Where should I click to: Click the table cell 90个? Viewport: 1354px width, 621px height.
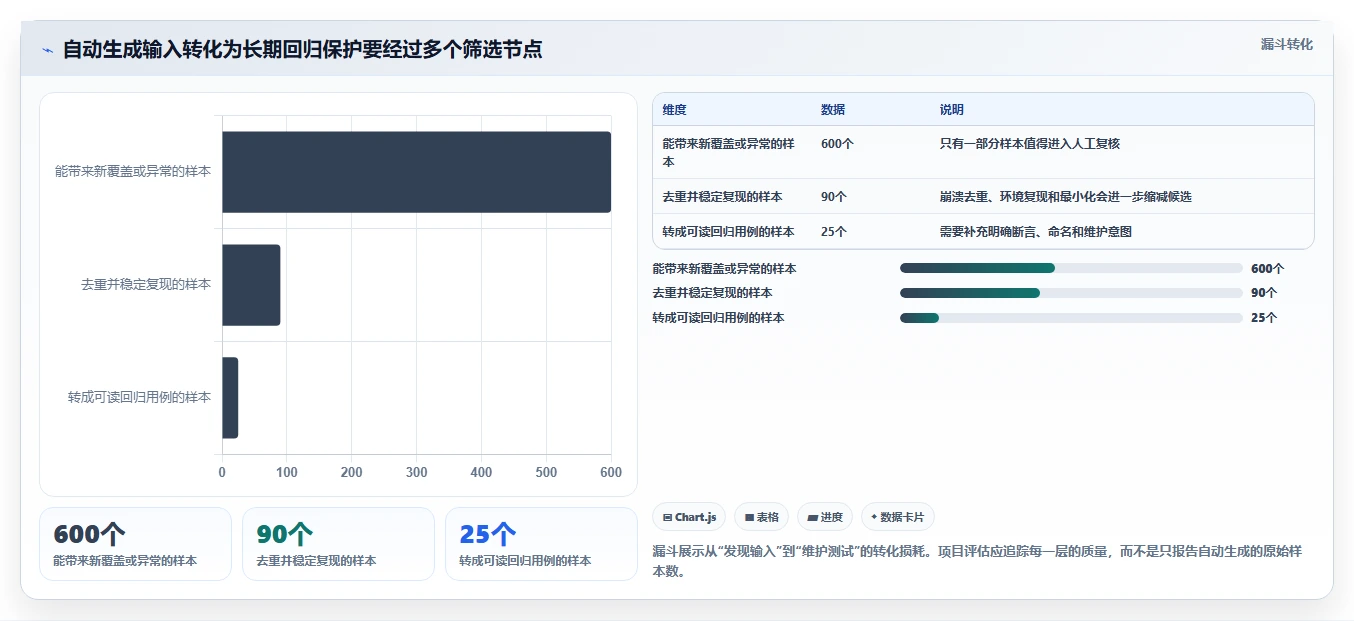(x=834, y=197)
